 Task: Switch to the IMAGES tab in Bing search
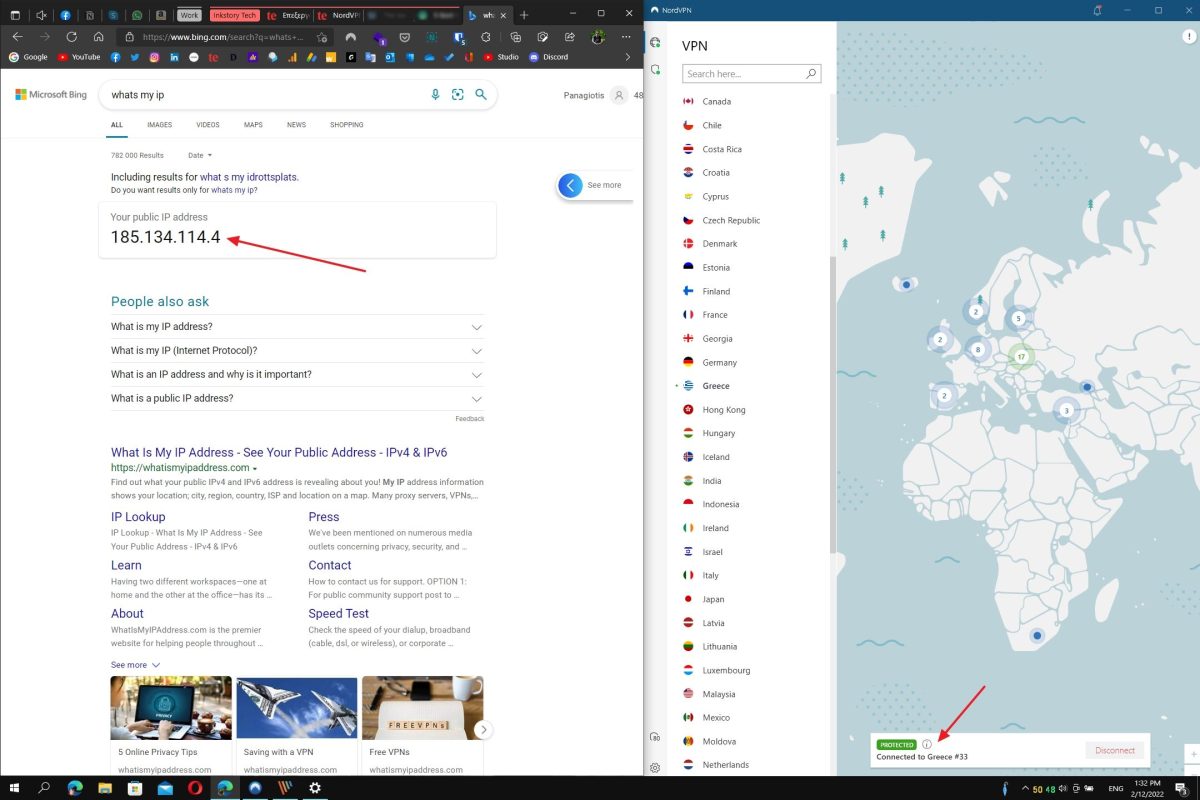159,124
